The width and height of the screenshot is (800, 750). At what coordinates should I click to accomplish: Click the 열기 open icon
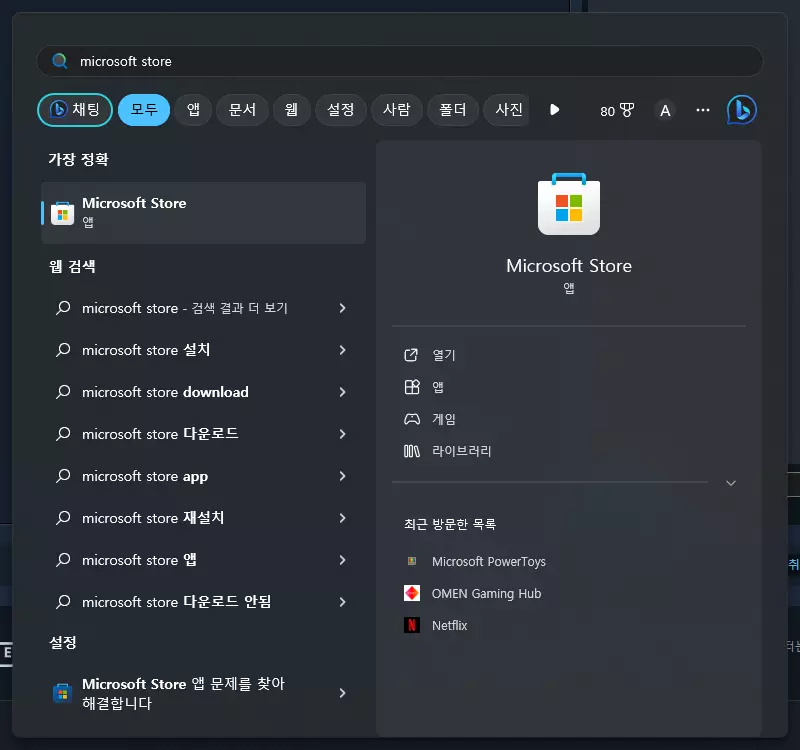pos(411,355)
